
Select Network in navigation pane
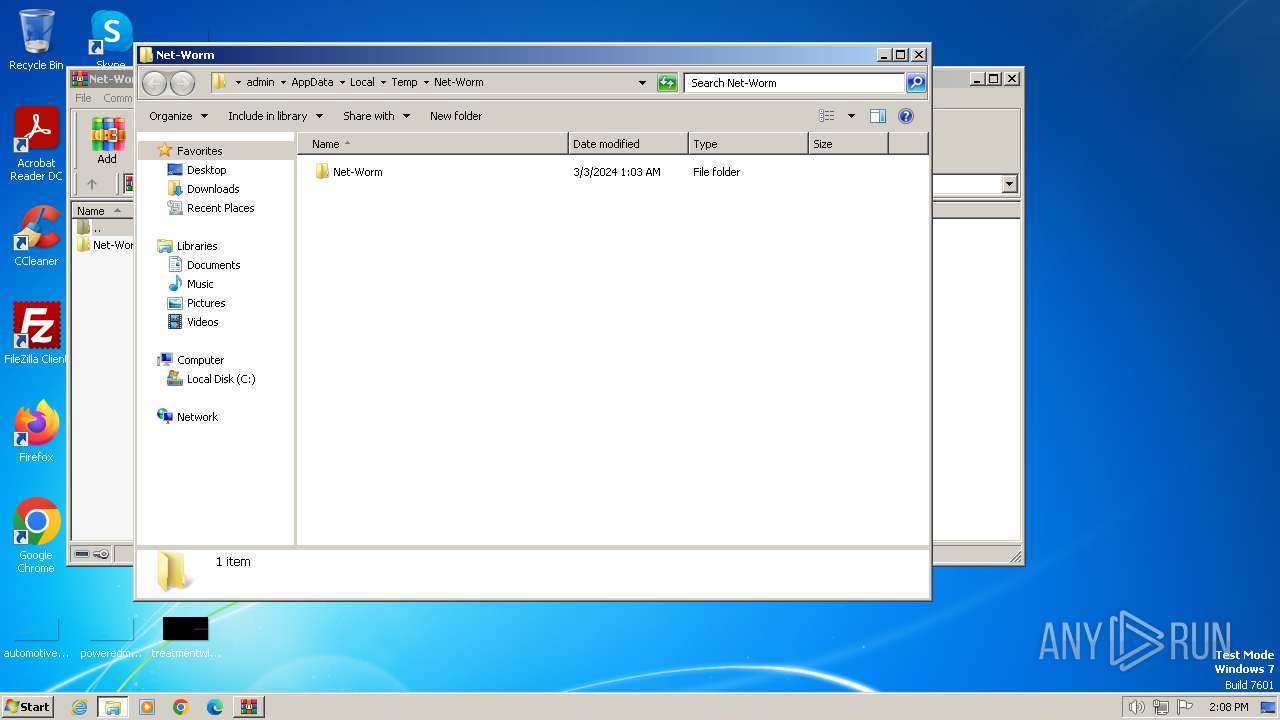pos(197,417)
